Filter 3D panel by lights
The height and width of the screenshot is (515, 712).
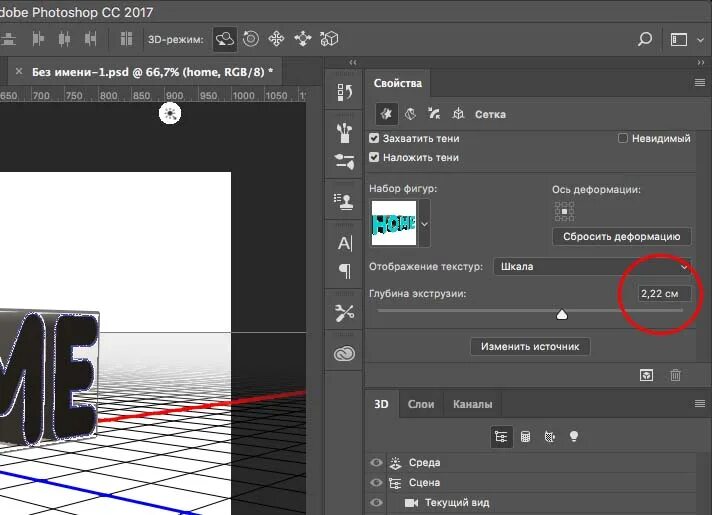[x=574, y=436]
